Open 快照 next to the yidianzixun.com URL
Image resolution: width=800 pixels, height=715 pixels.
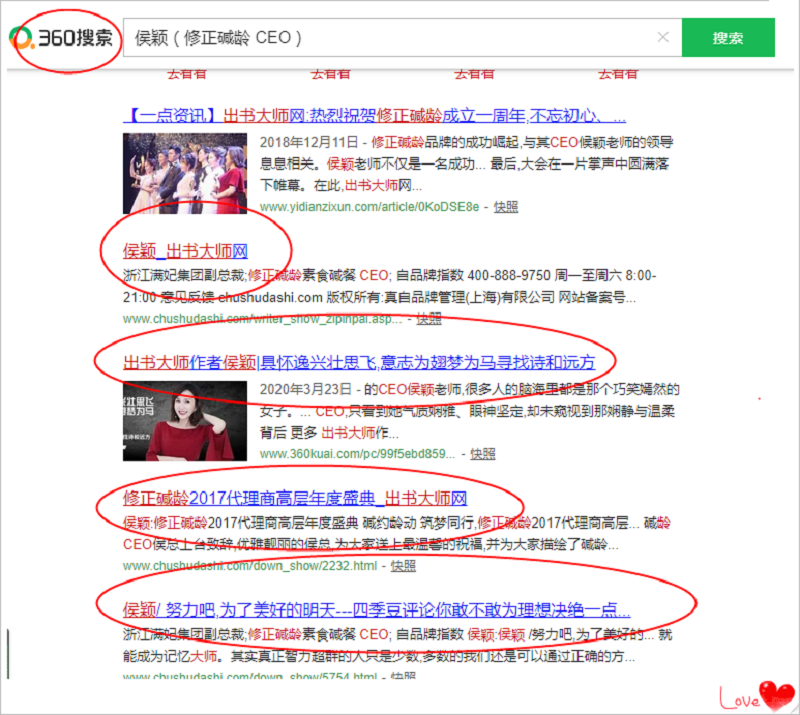click(506, 206)
